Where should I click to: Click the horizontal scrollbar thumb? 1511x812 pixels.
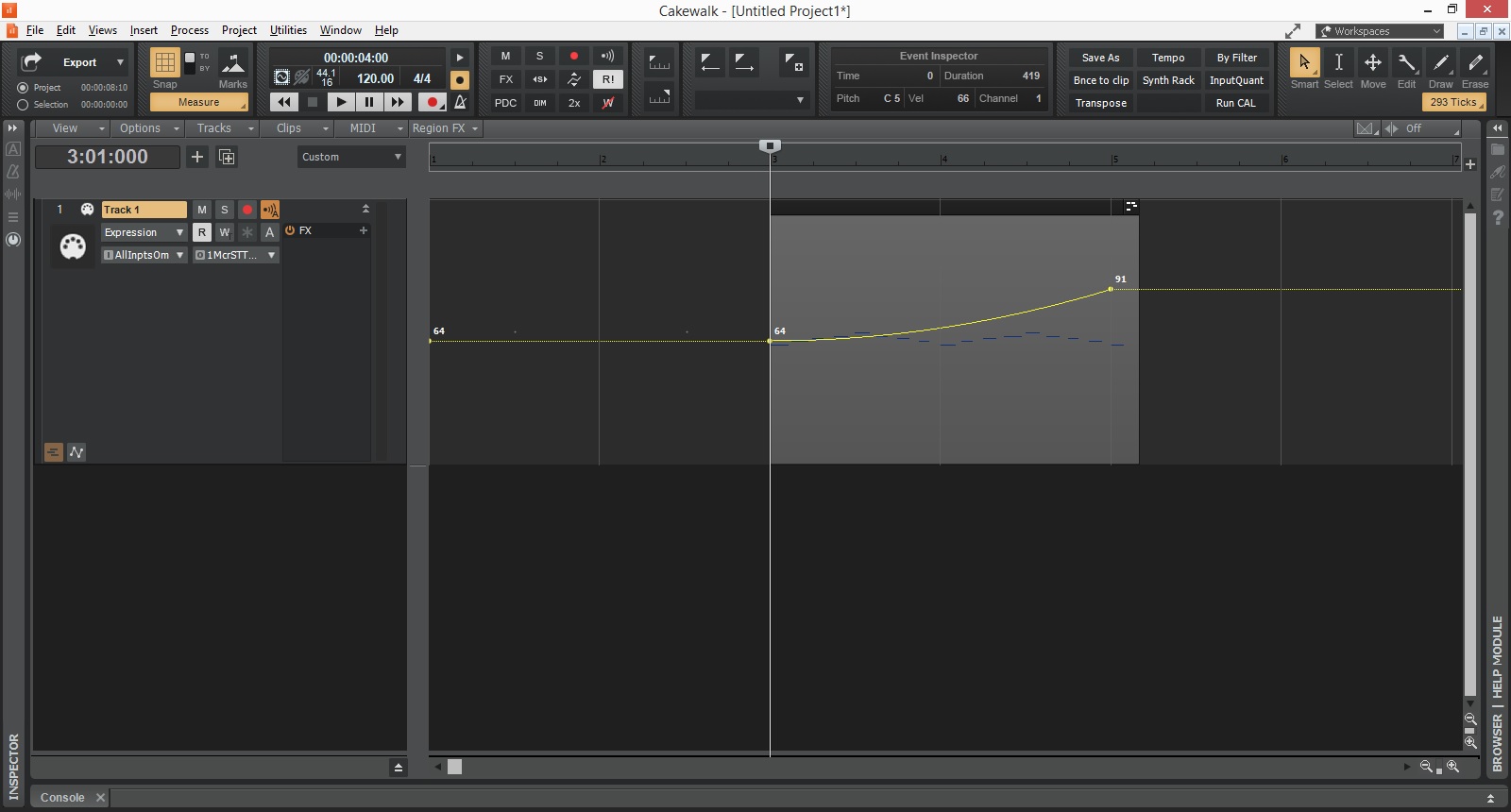455,767
